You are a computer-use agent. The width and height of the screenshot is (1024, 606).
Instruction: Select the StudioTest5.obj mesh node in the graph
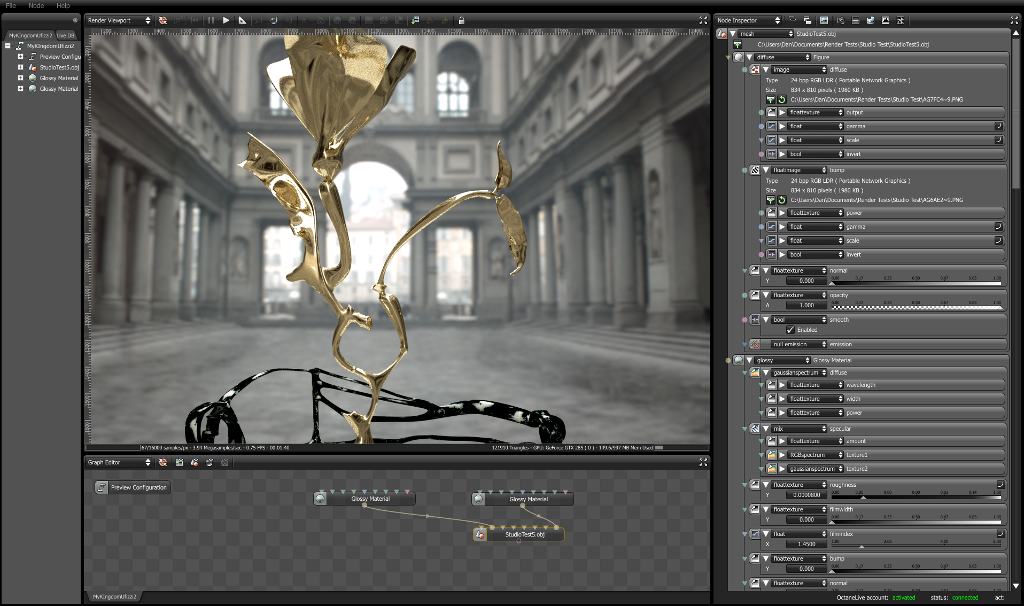click(519, 535)
